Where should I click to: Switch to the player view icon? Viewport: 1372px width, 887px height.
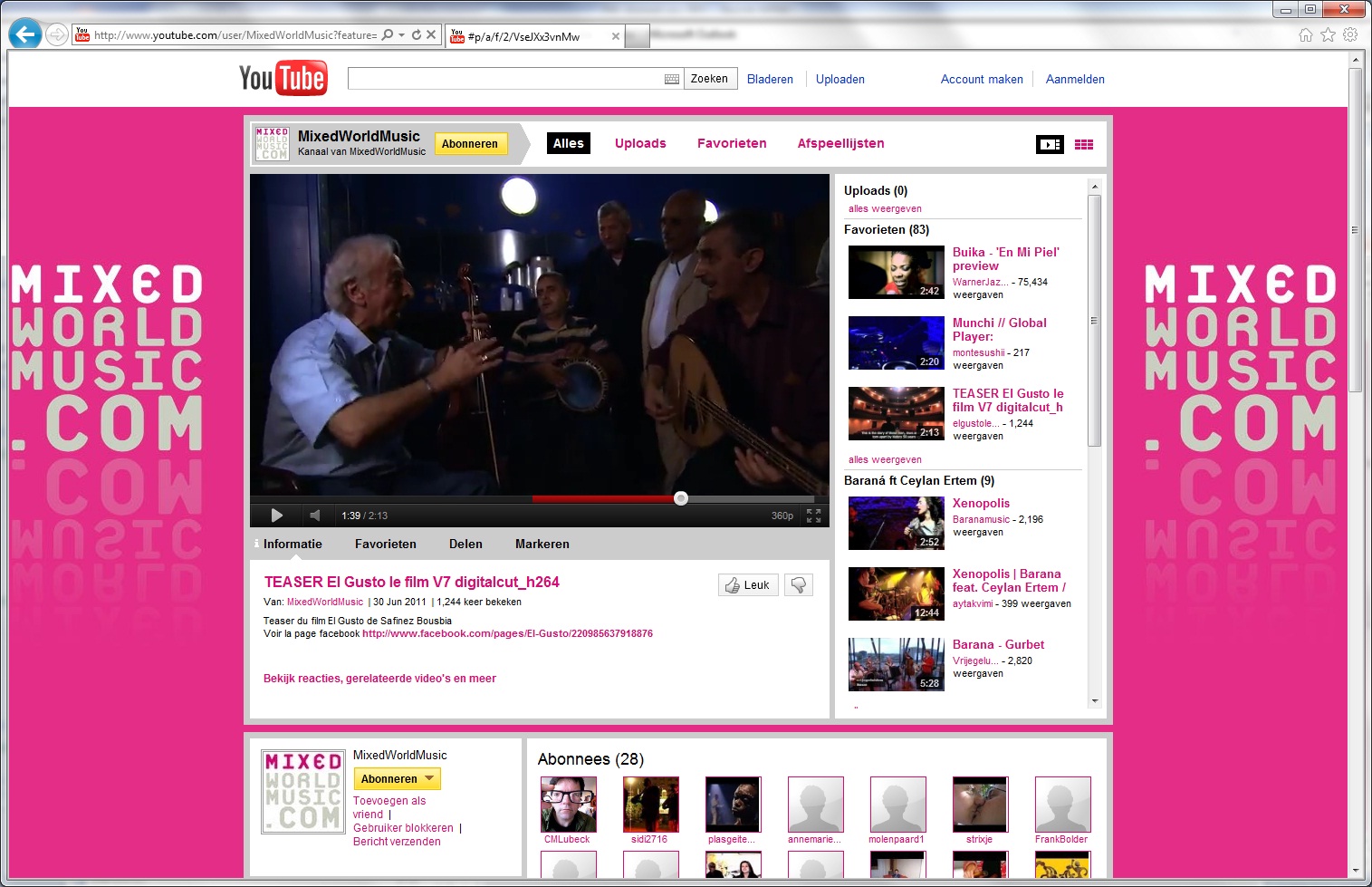tap(1050, 144)
